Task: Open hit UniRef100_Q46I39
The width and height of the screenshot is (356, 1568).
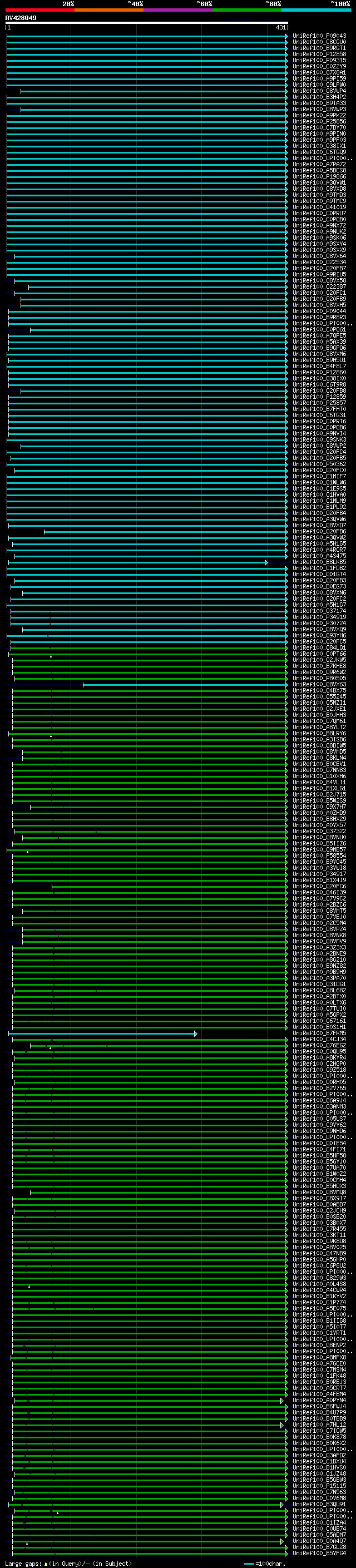Action: [x=319, y=892]
